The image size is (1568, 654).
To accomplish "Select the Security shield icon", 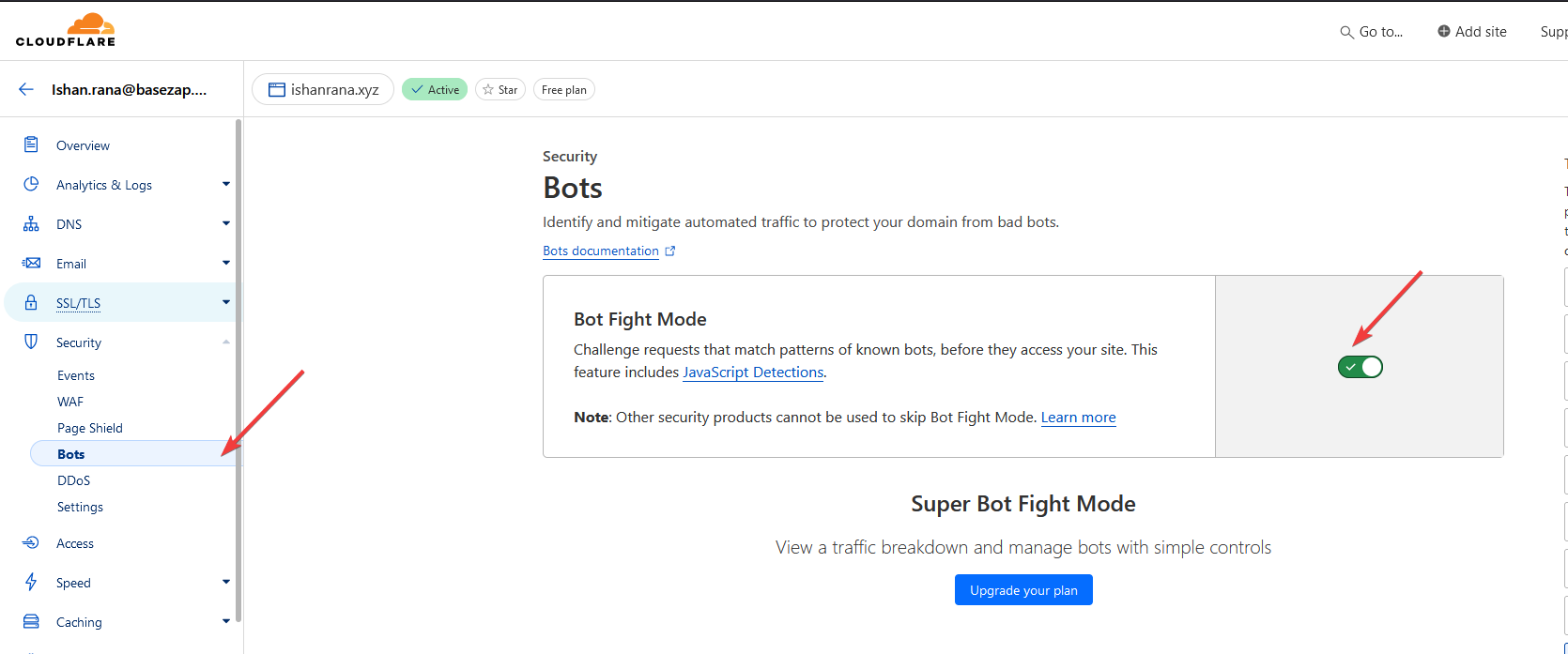I will click(31, 342).
